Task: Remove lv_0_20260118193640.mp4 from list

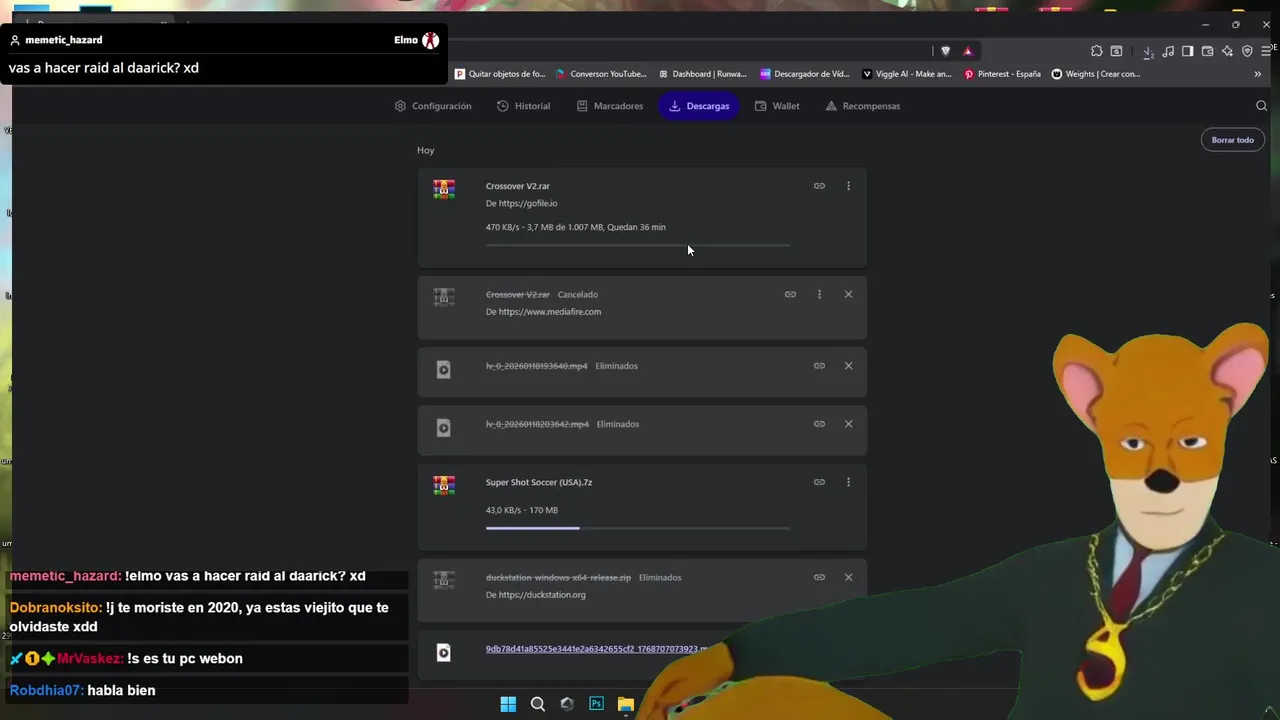Action: pyautogui.click(x=848, y=366)
